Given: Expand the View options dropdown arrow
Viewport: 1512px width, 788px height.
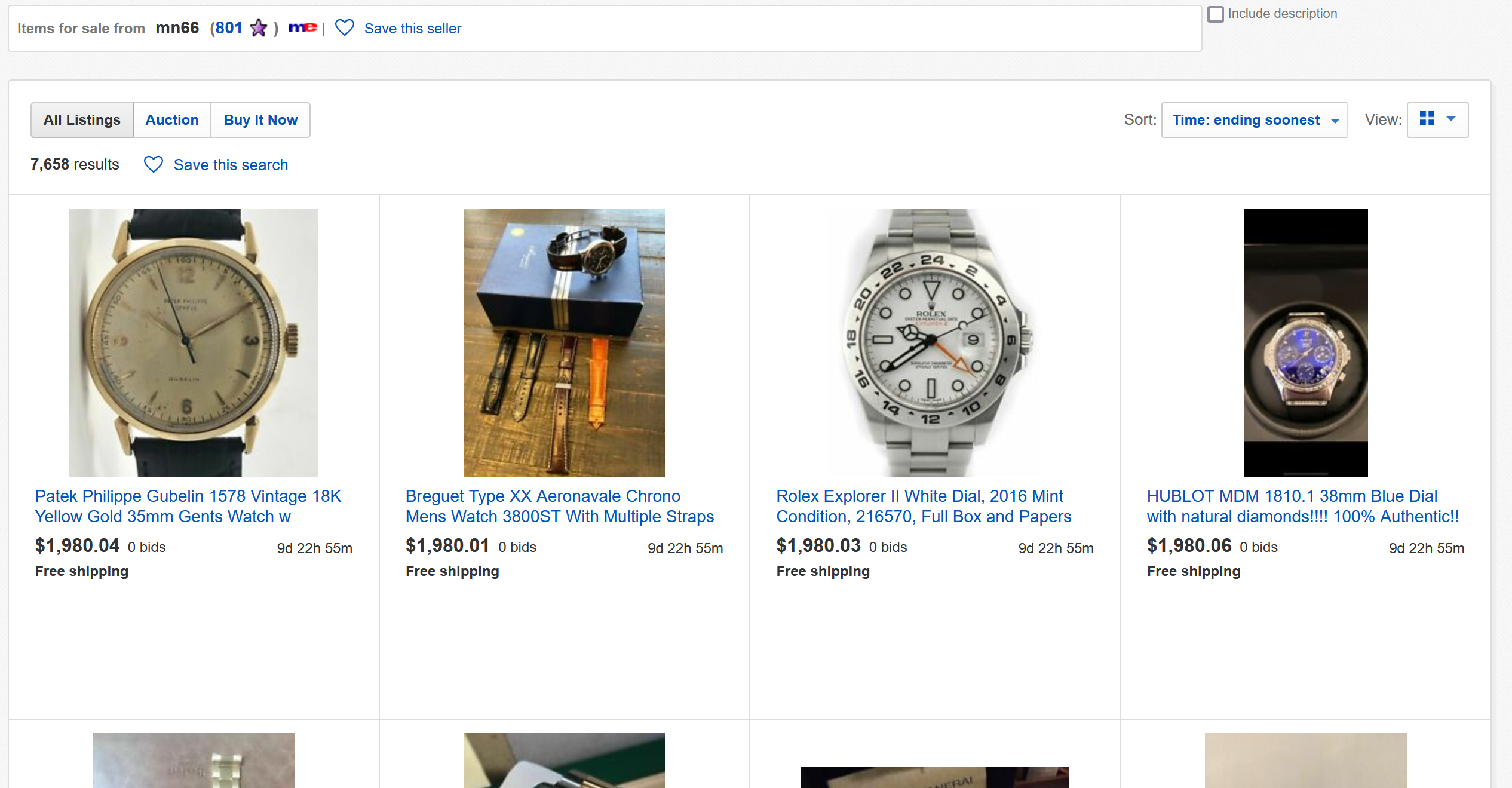Looking at the screenshot, I should pos(1451,119).
